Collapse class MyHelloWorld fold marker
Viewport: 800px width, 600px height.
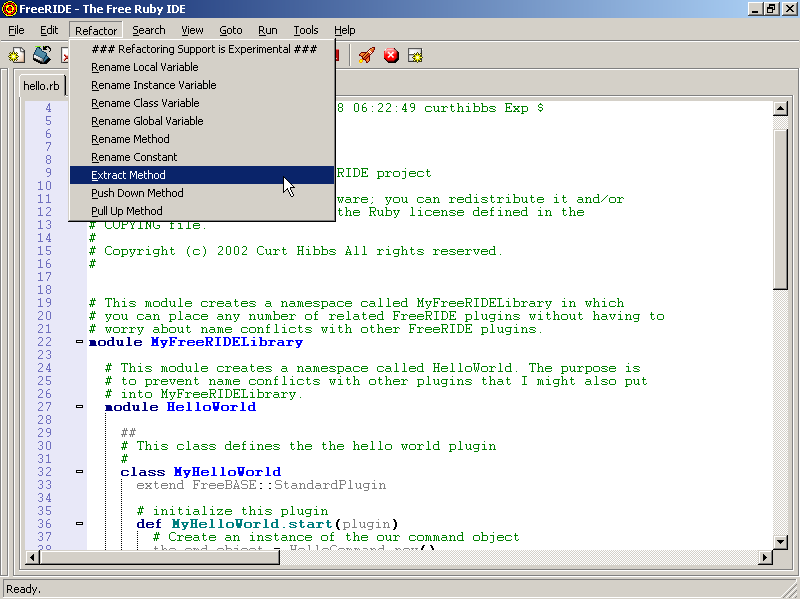(79, 472)
